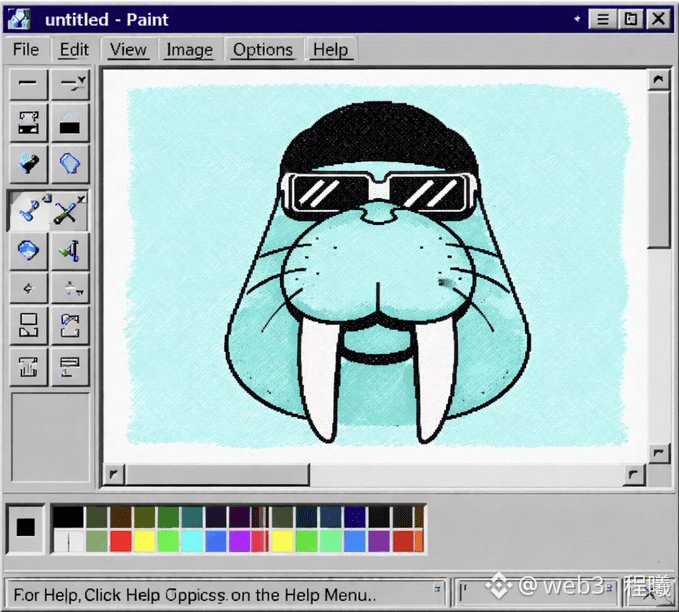Open the line tool with dropdown arrow

tap(70, 84)
